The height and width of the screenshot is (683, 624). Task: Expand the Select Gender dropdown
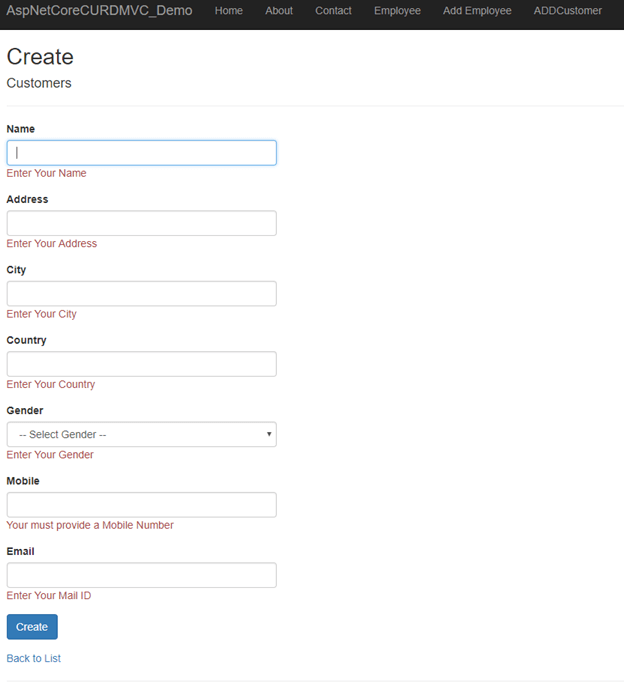(141, 434)
